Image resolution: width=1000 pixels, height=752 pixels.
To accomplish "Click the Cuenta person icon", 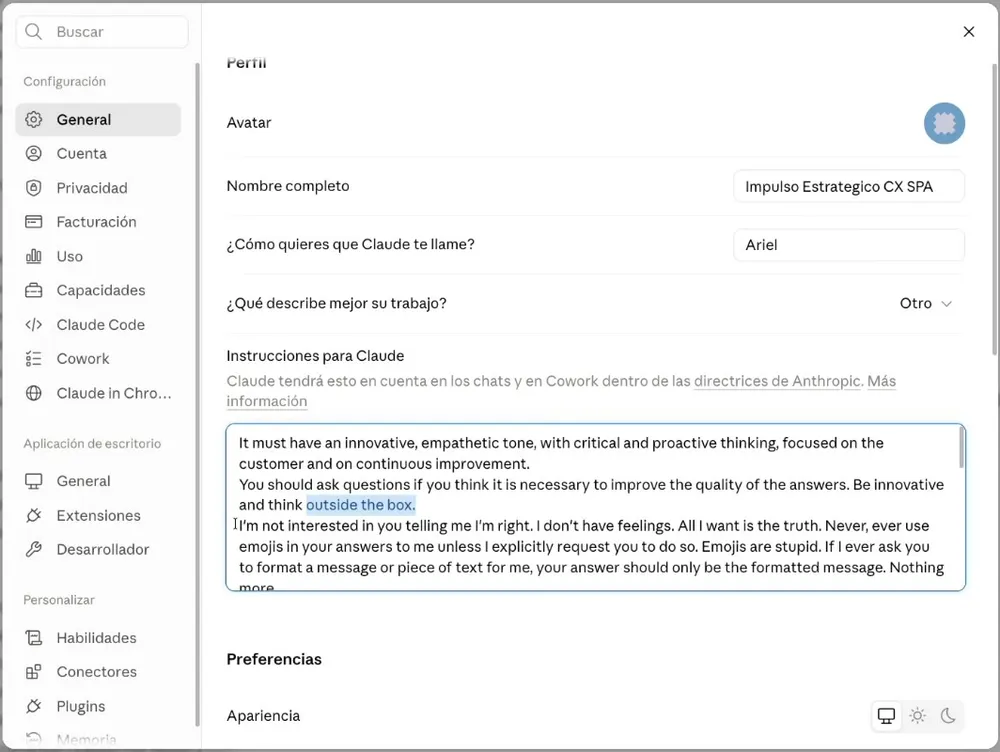I will 34,154.
